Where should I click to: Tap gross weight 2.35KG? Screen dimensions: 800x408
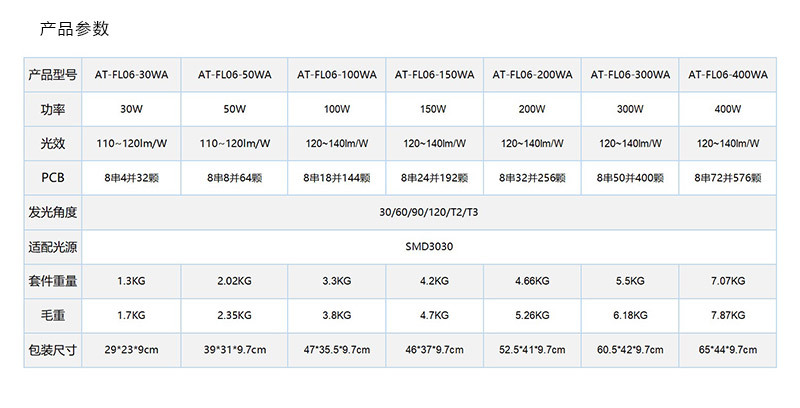(x=235, y=316)
